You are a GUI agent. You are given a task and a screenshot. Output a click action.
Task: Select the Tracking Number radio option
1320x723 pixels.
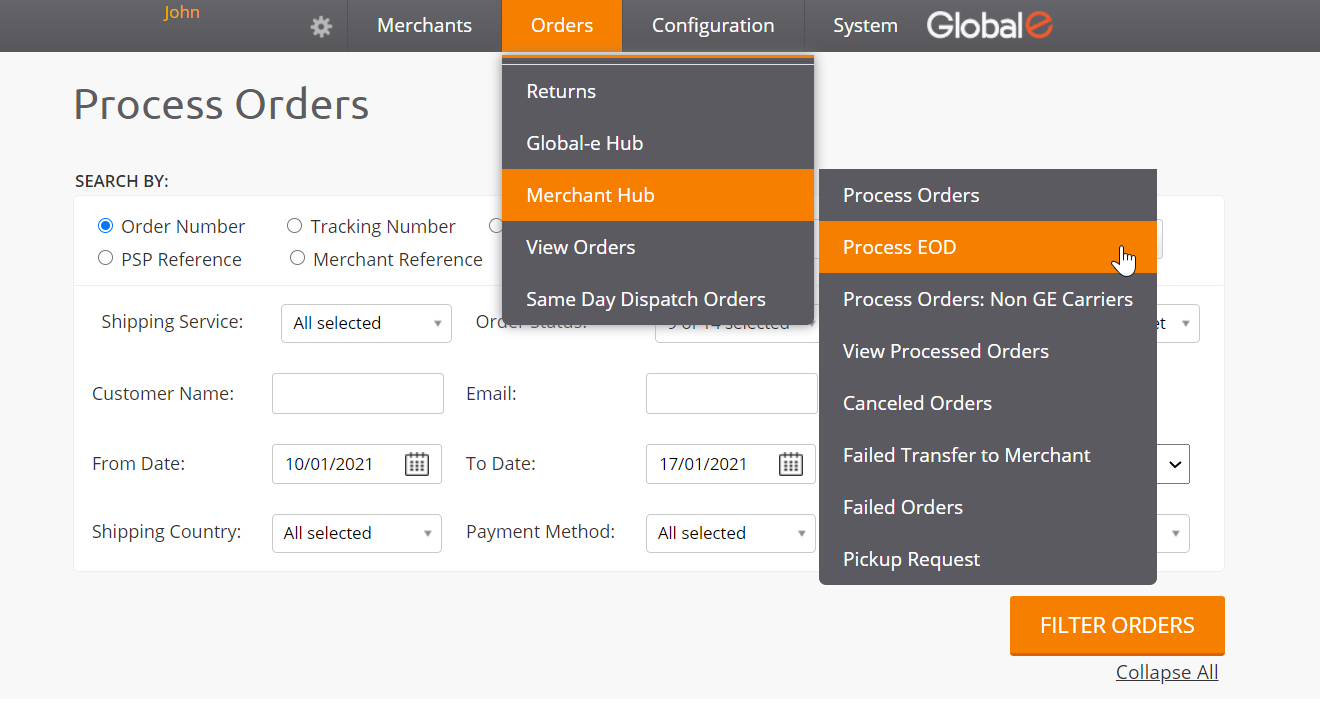click(295, 226)
